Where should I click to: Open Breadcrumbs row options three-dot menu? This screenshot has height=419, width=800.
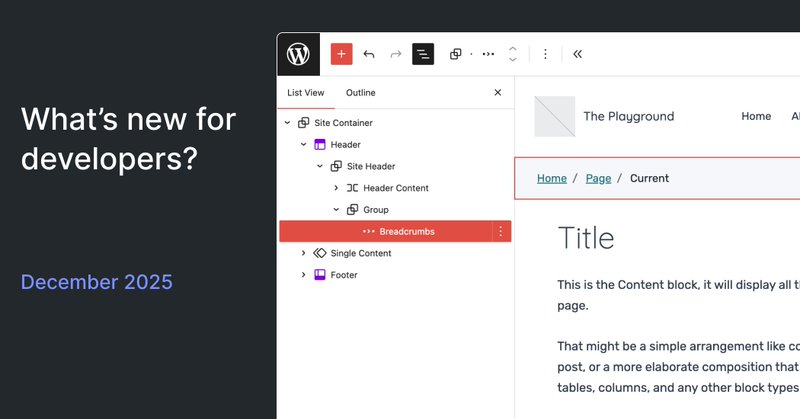(x=501, y=231)
